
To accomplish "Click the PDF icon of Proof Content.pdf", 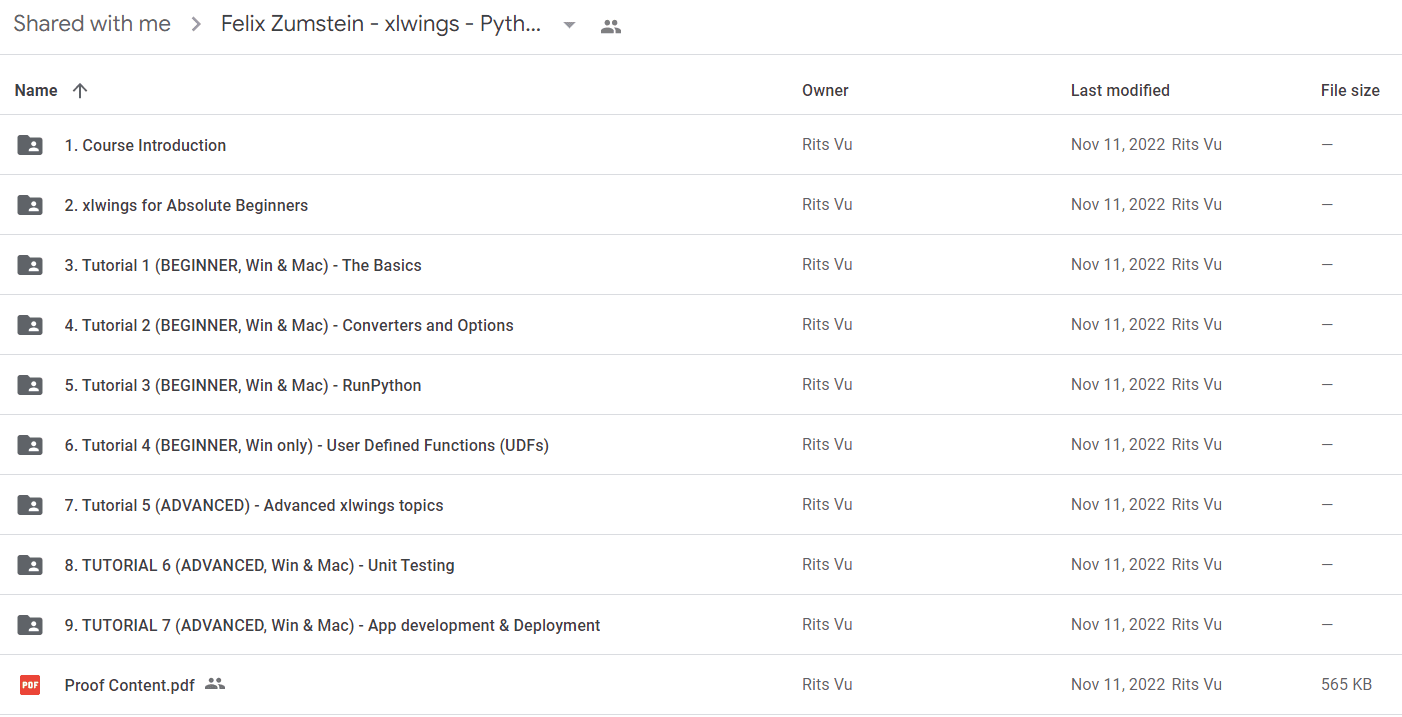I will (x=30, y=685).
